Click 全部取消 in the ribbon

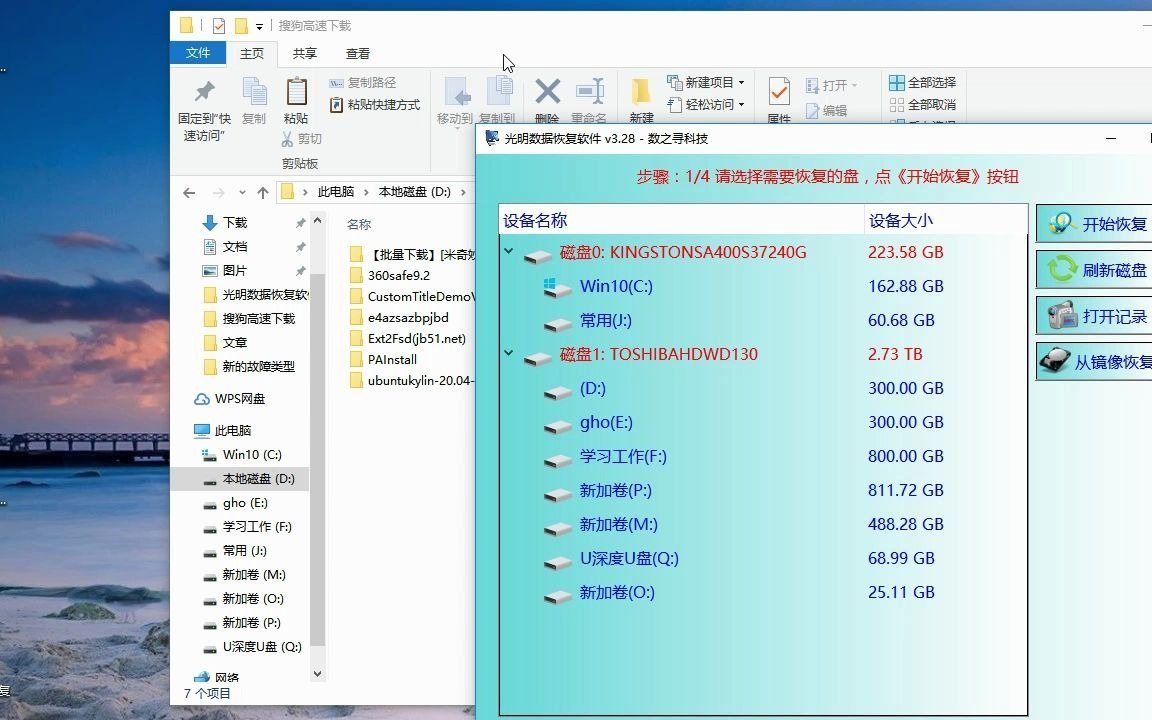point(923,104)
